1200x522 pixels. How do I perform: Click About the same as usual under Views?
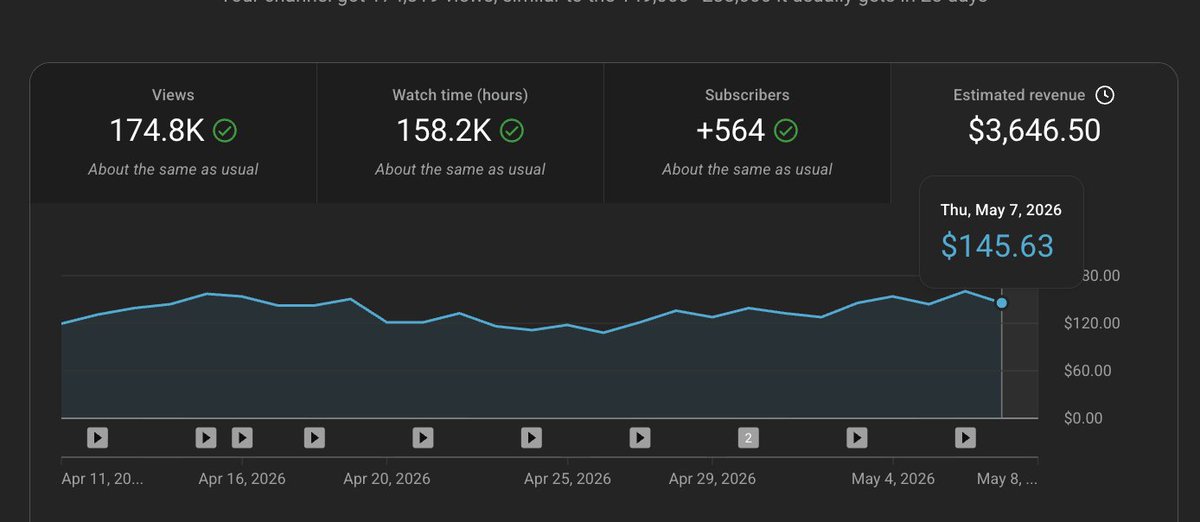click(173, 169)
